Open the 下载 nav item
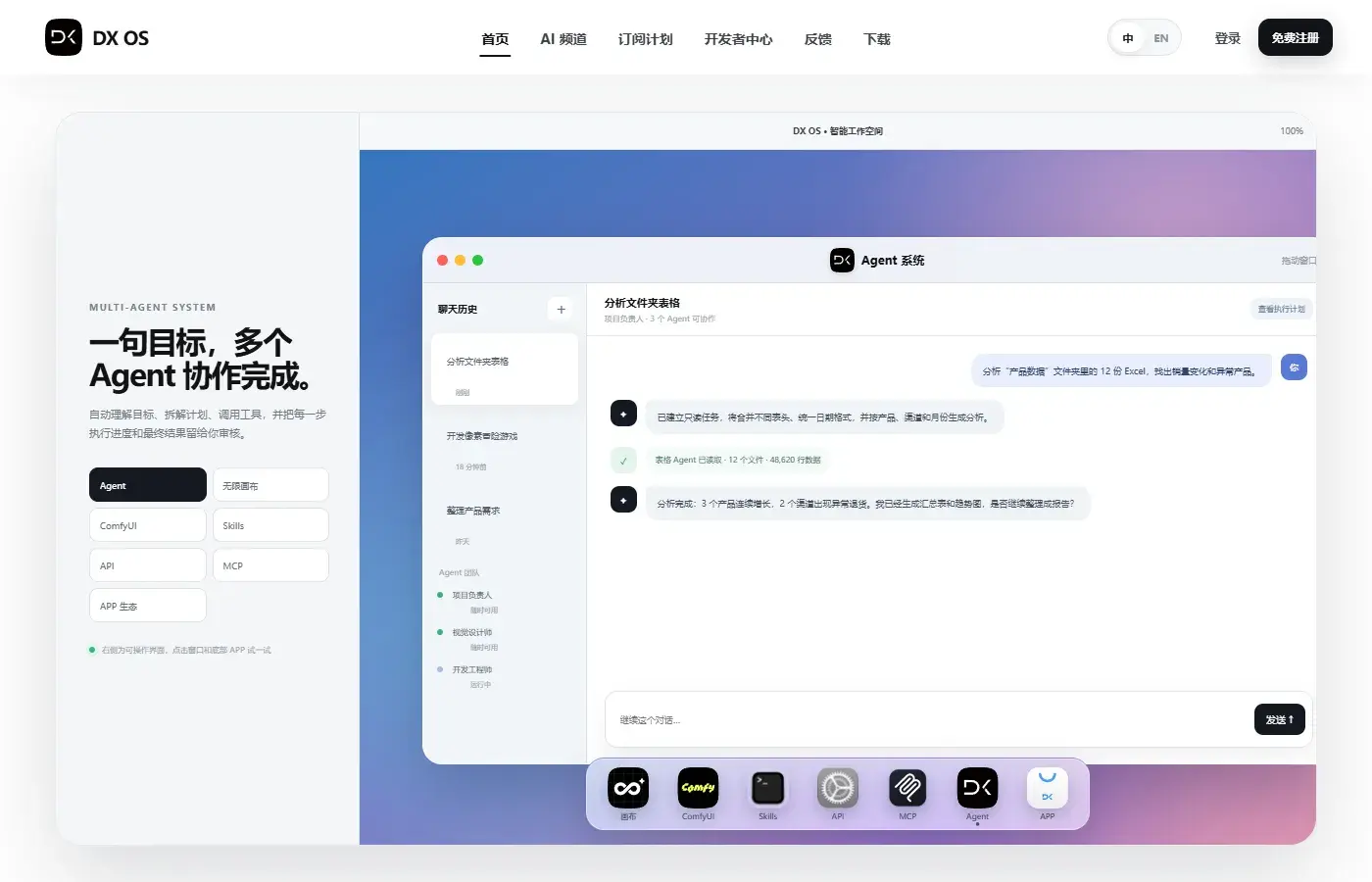The image size is (1372, 882). [877, 39]
